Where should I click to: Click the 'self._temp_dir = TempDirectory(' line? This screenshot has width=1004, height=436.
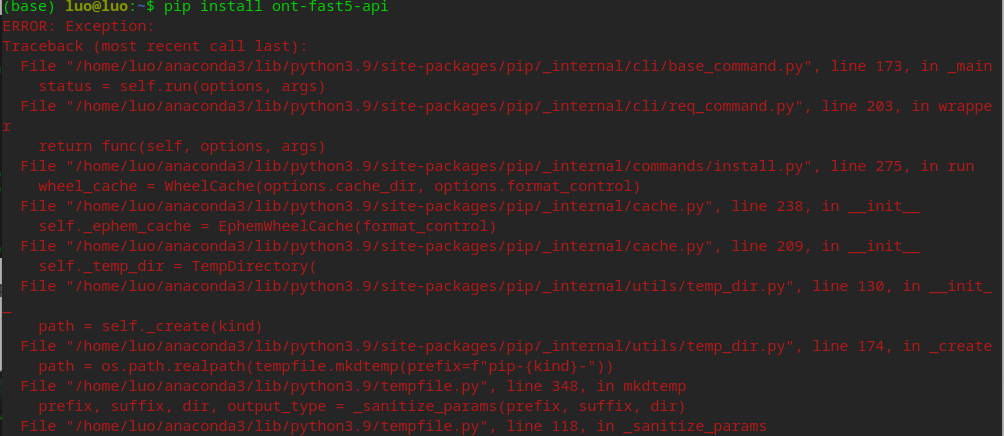coord(177,266)
